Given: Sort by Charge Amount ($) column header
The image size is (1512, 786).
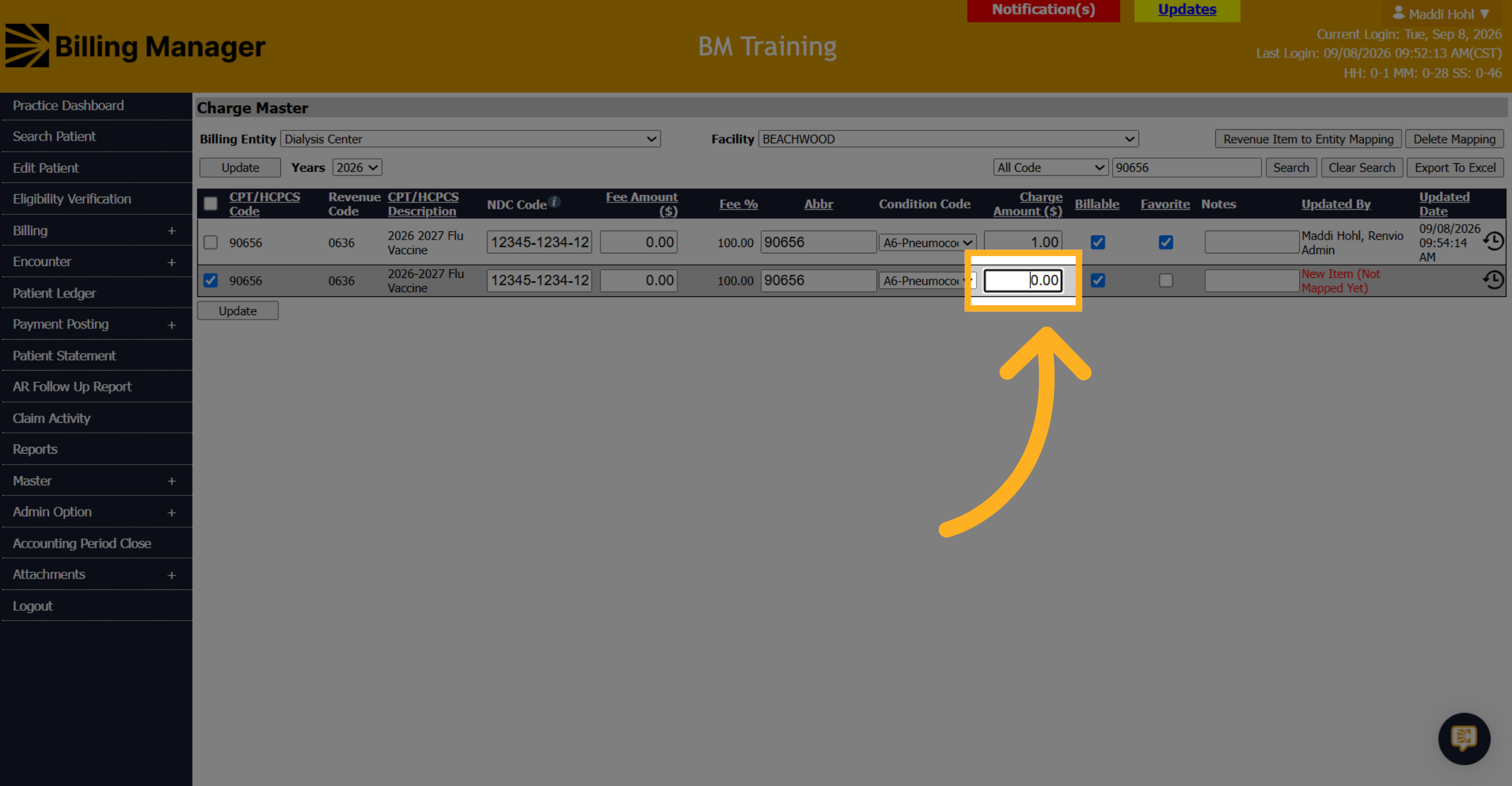Looking at the screenshot, I should click(x=1028, y=204).
